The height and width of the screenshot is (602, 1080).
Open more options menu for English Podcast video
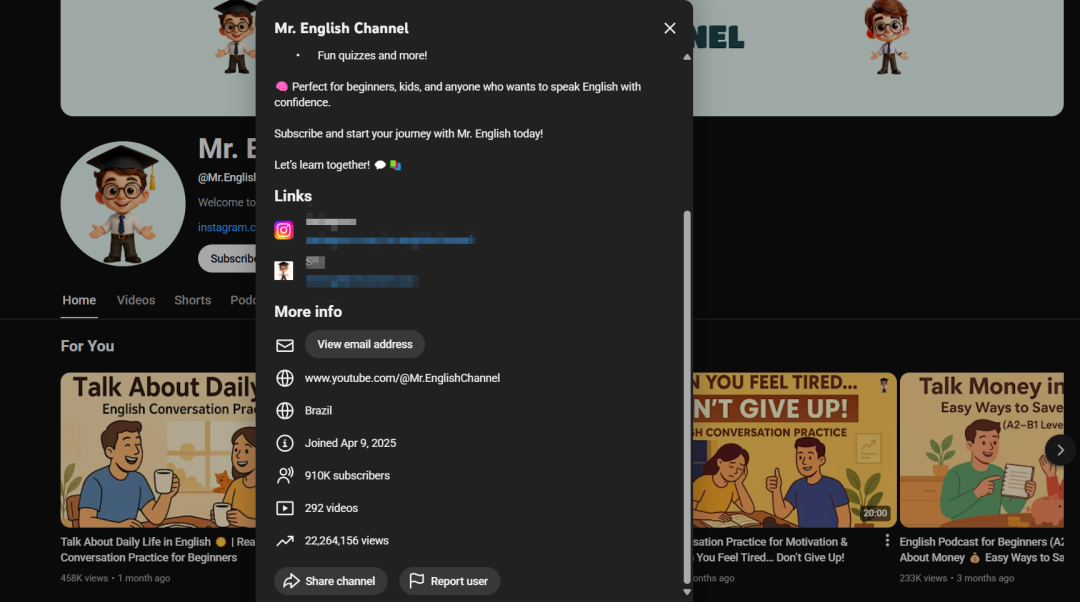click(x=887, y=541)
